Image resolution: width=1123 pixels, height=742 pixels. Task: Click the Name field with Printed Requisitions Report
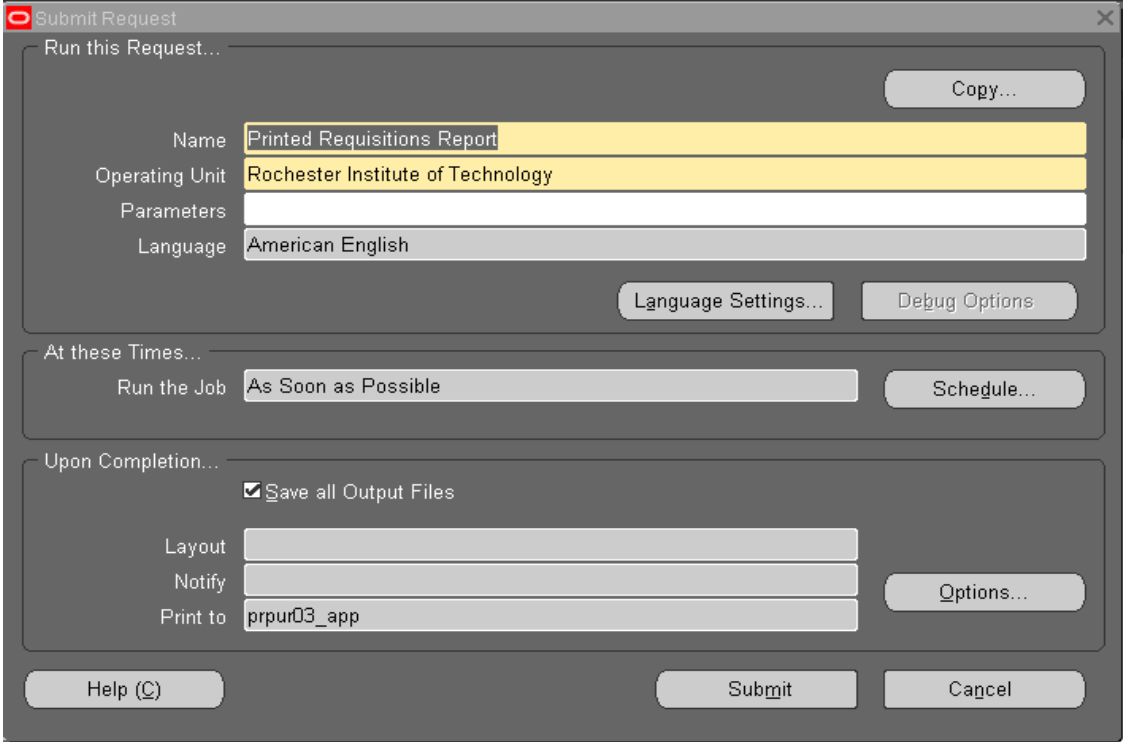point(664,140)
